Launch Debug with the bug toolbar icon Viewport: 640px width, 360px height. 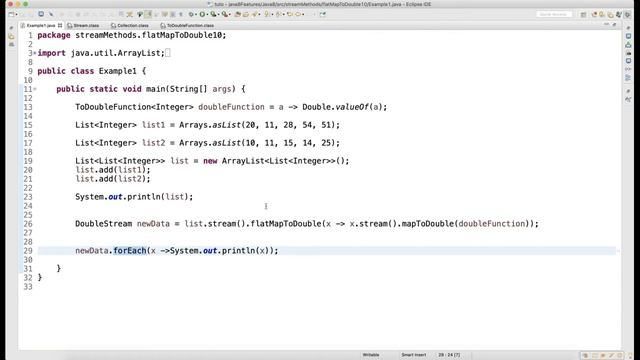(x=191, y=14)
